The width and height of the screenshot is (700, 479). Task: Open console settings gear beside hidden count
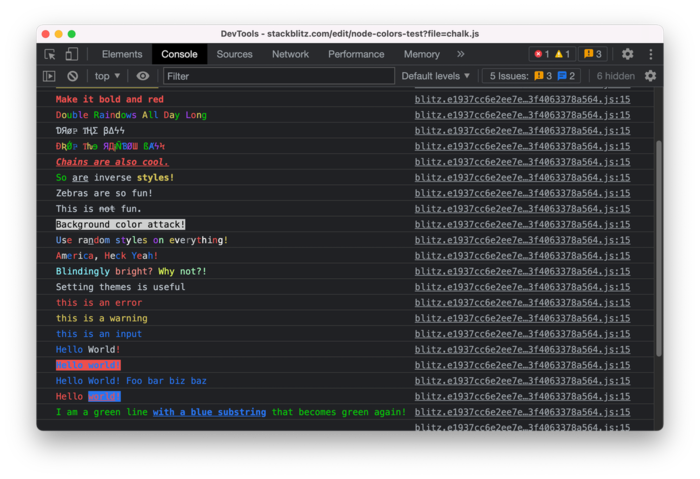click(650, 76)
